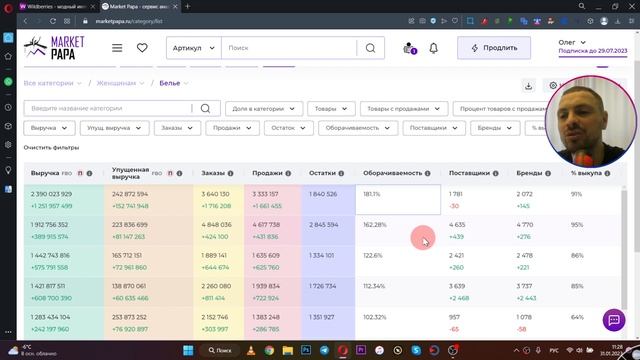Open the Доля в категории filter
Screen dimensions: 640x360
point(264,109)
